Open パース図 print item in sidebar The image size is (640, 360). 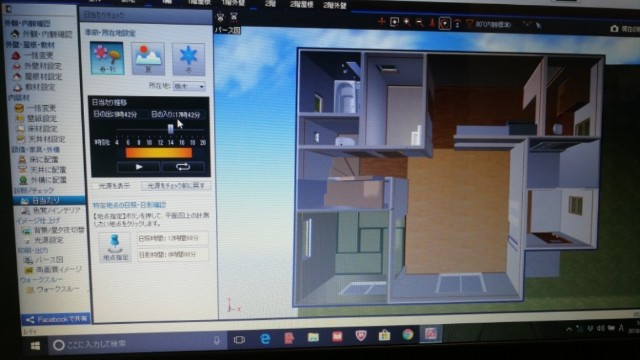coord(44,260)
